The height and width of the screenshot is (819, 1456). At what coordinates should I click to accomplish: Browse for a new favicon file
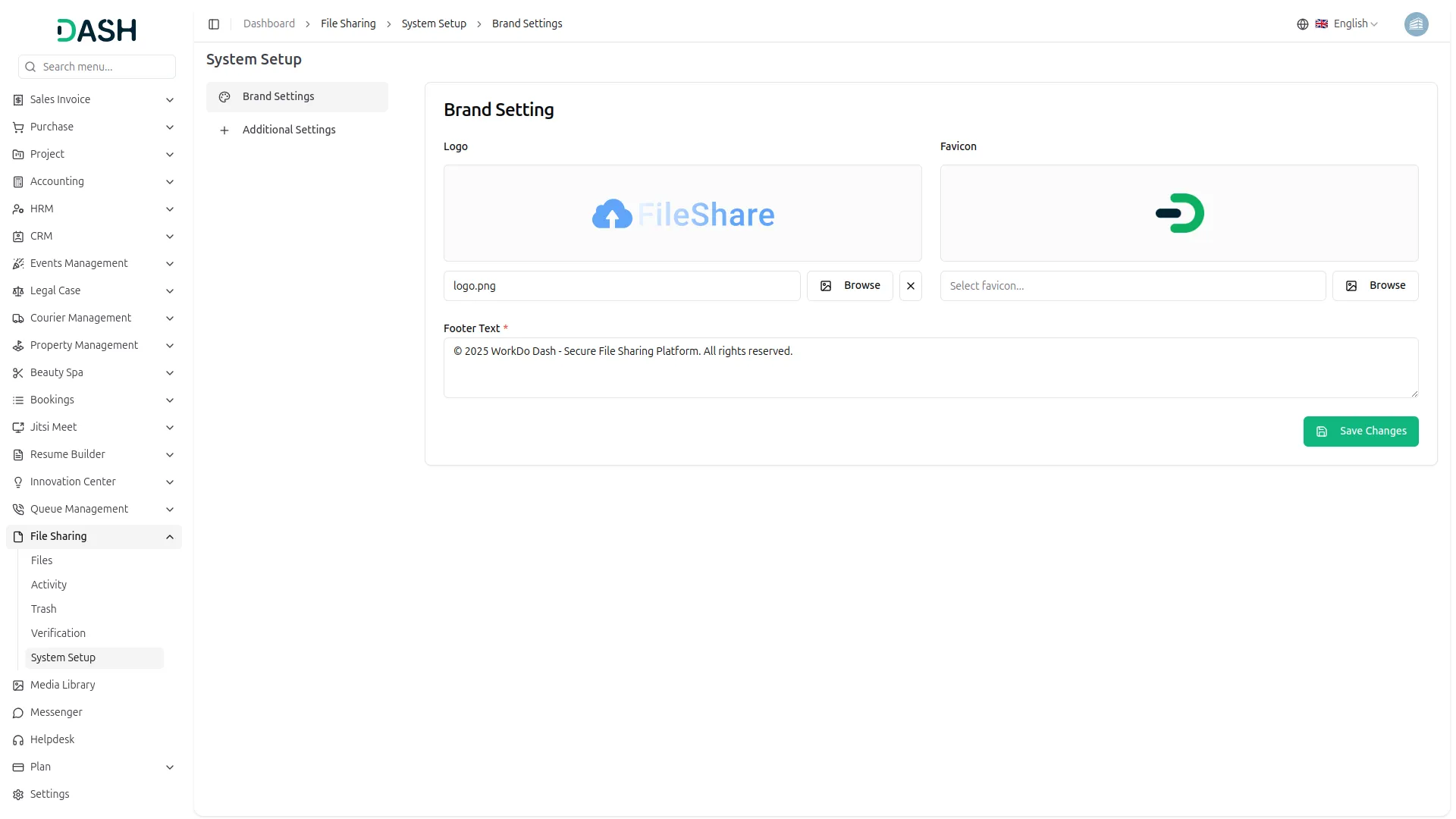[1376, 285]
